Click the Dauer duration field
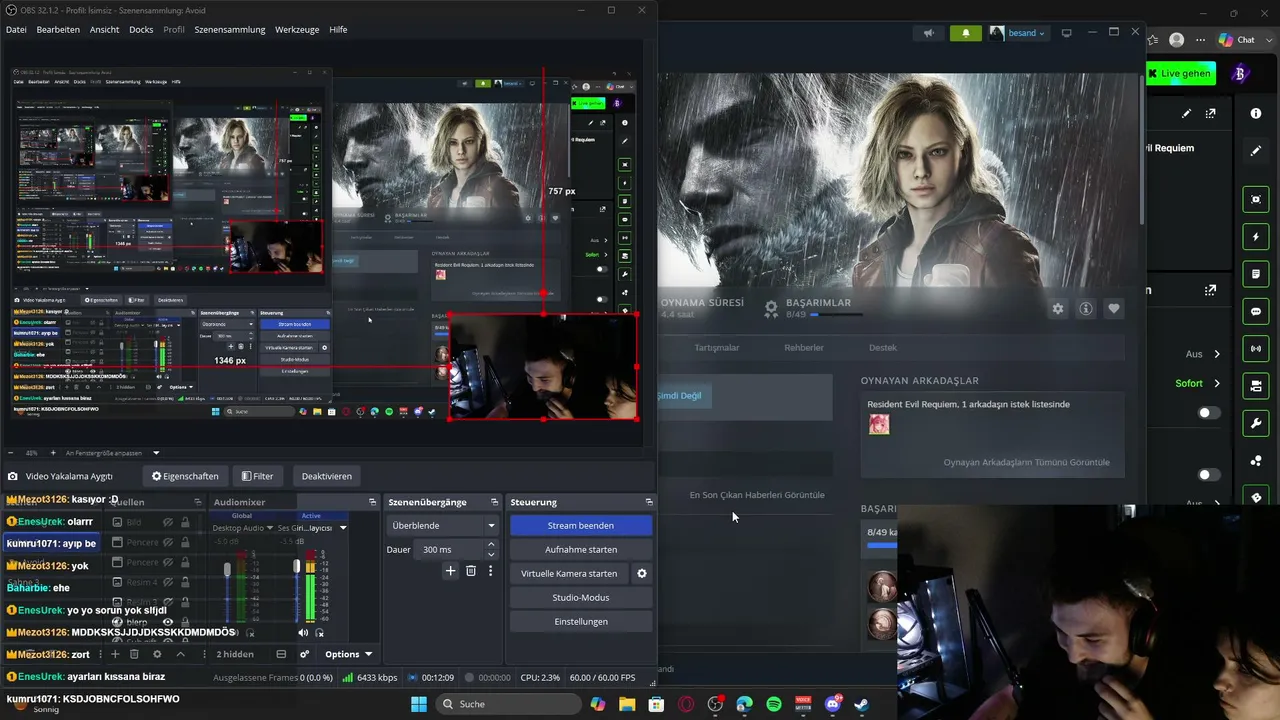The height and width of the screenshot is (720, 1280). coord(449,549)
